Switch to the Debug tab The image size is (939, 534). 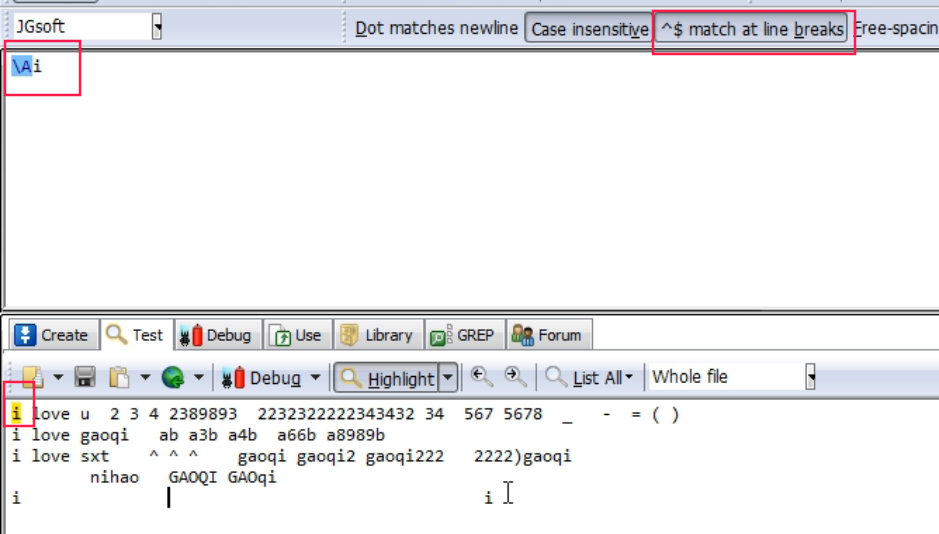[x=217, y=335]
